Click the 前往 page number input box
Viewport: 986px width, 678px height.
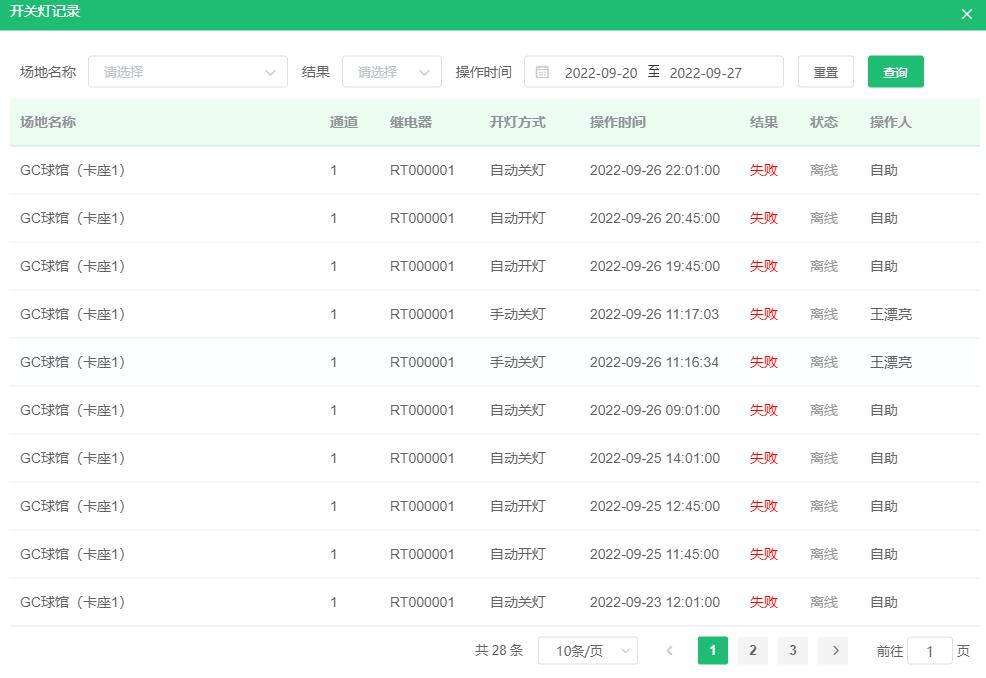929,650
